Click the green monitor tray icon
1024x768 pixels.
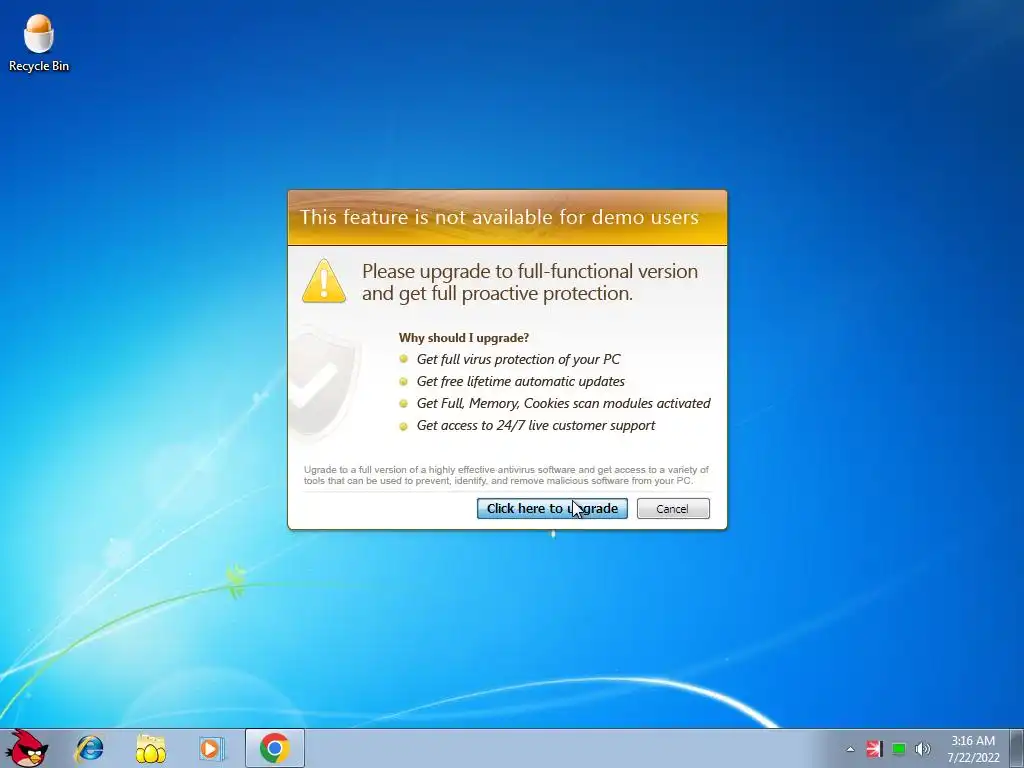899,749
